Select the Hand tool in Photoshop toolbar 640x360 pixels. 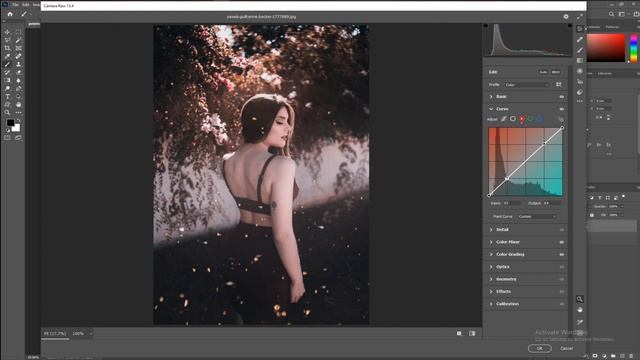(18, 104)
